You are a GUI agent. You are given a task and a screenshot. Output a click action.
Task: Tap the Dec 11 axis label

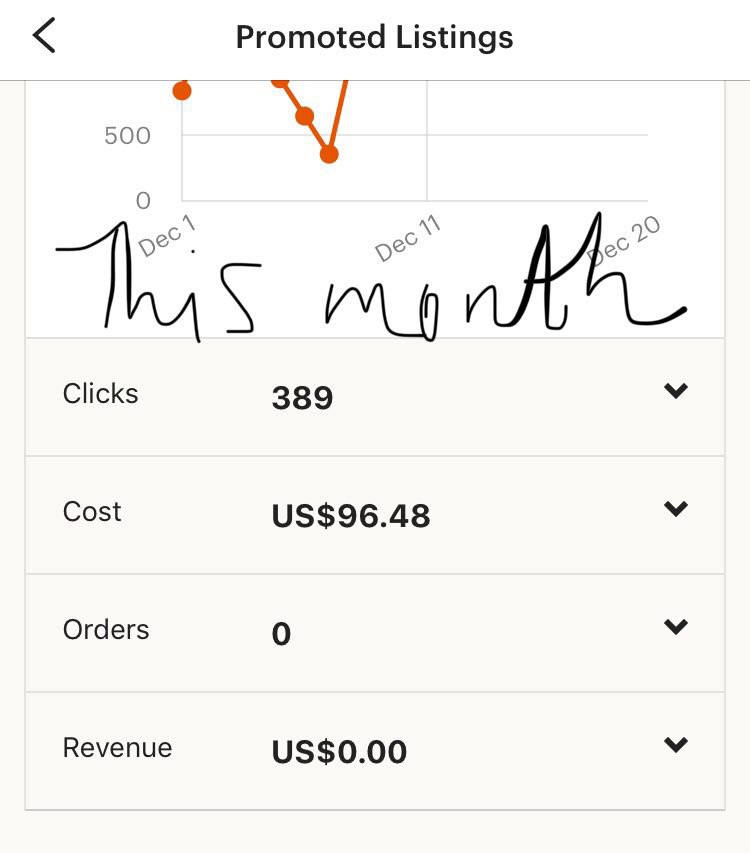(x=407, y=238)
